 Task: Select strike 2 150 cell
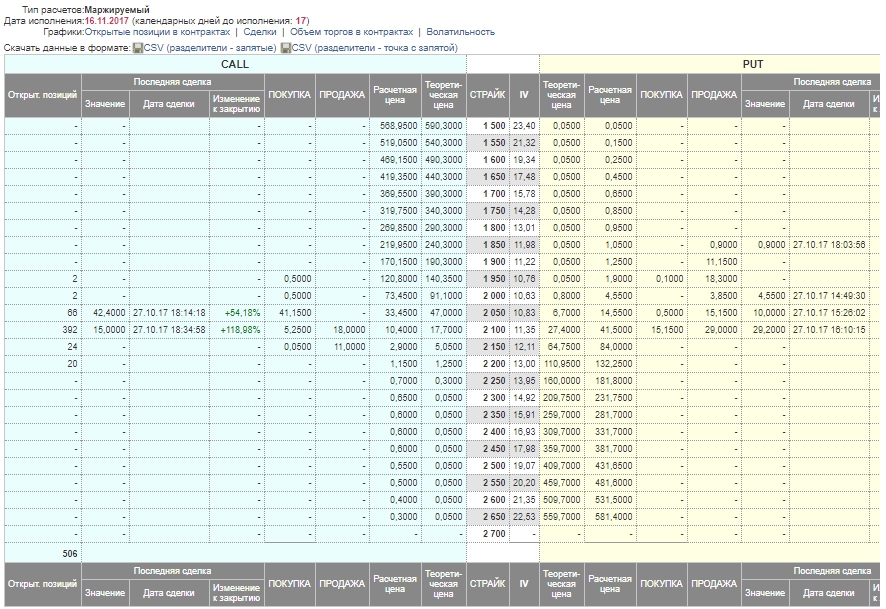[488, 346]
